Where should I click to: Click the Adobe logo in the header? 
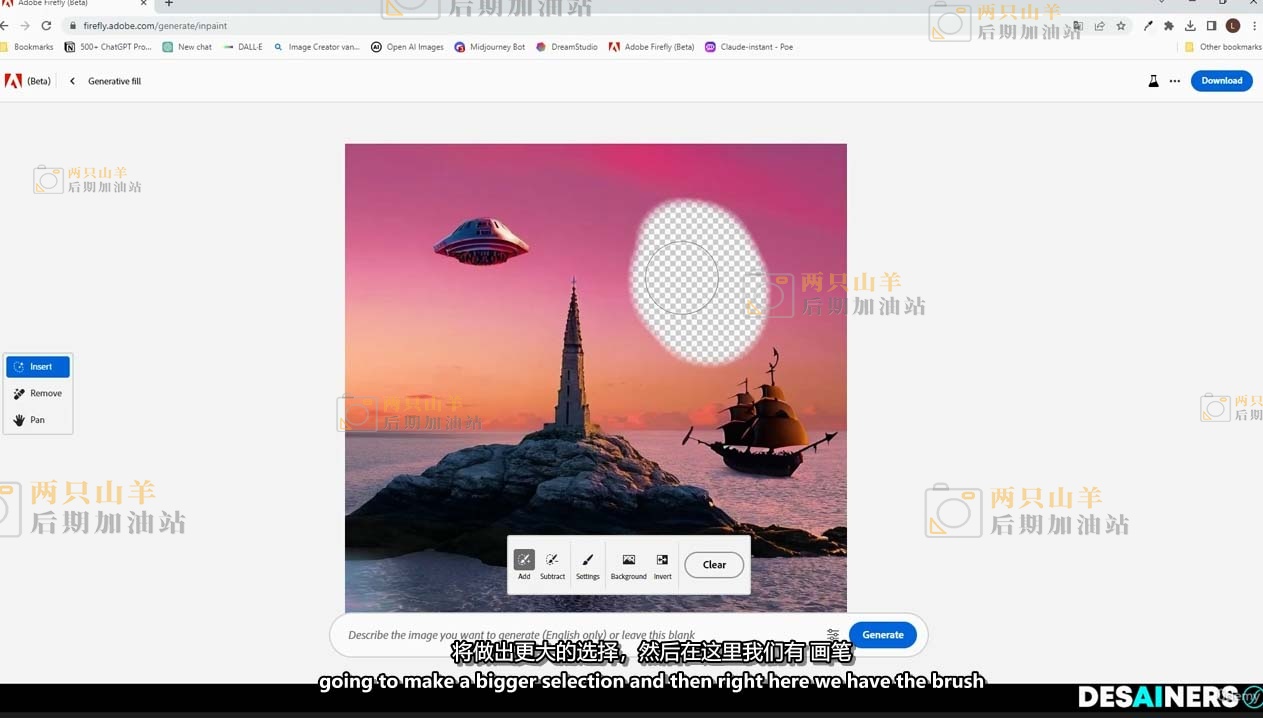pos(13,81)
